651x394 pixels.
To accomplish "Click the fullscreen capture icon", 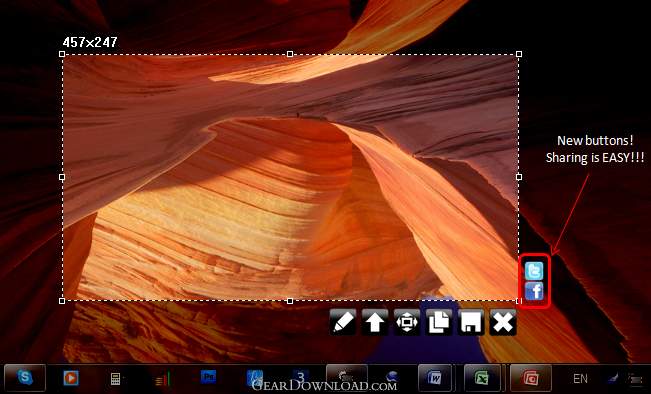I will (x=407, y=322).
